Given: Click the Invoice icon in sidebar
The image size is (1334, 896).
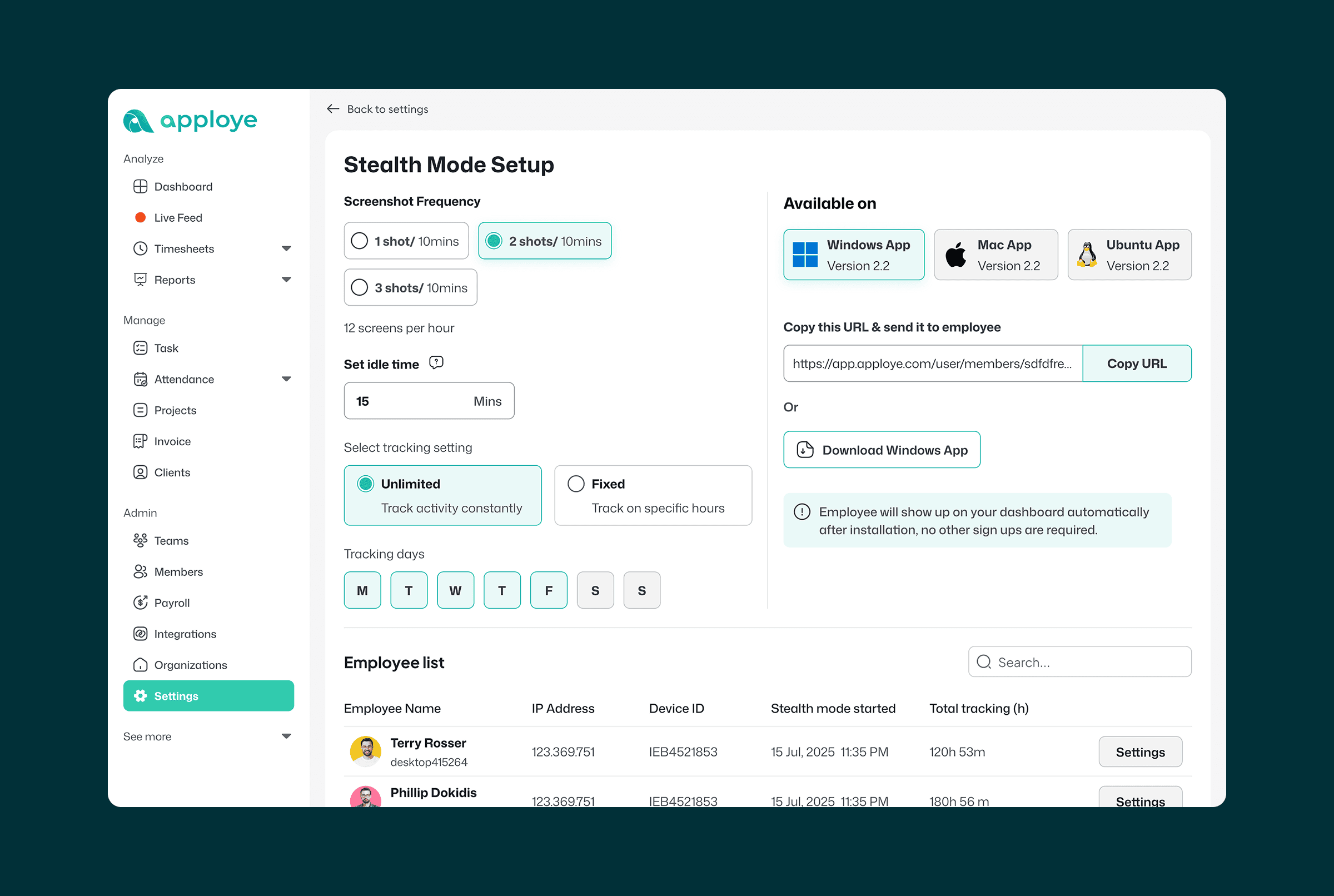Looking at the screenshot, I should point(140,441).
